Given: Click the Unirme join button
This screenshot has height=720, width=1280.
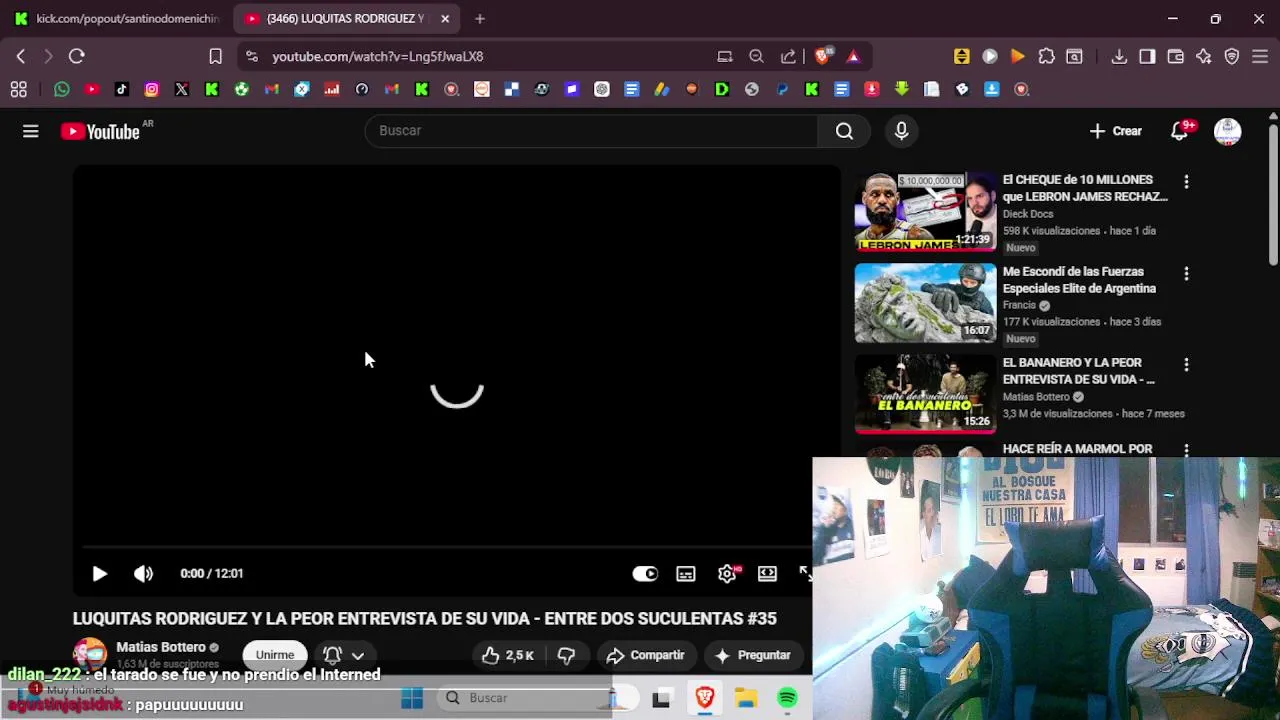Looking at the screenshot, I should pos(275,655).
